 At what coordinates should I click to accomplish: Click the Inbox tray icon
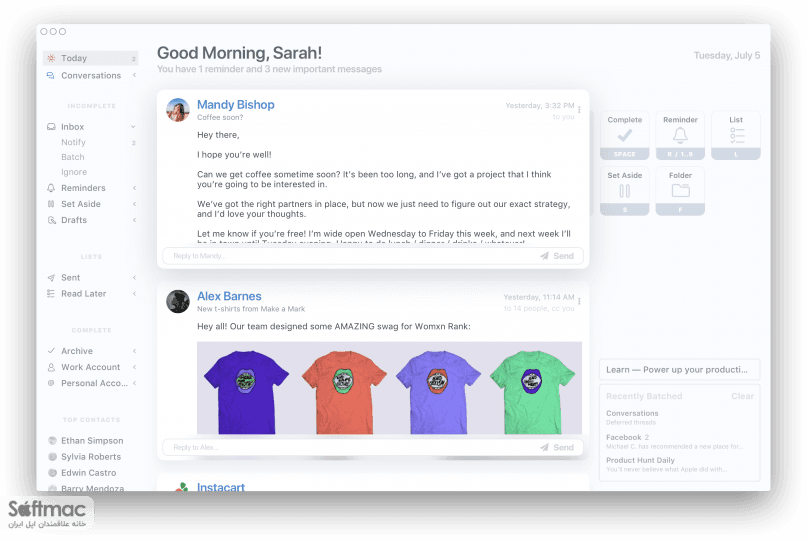tap(51, 127)
